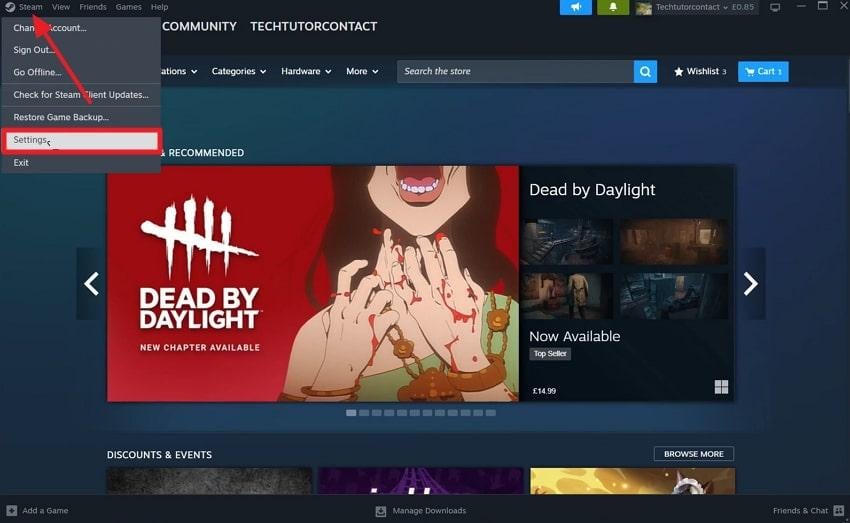Click the Cart shopping cart icon
This screenshot has width=850, height=523.
750,72
